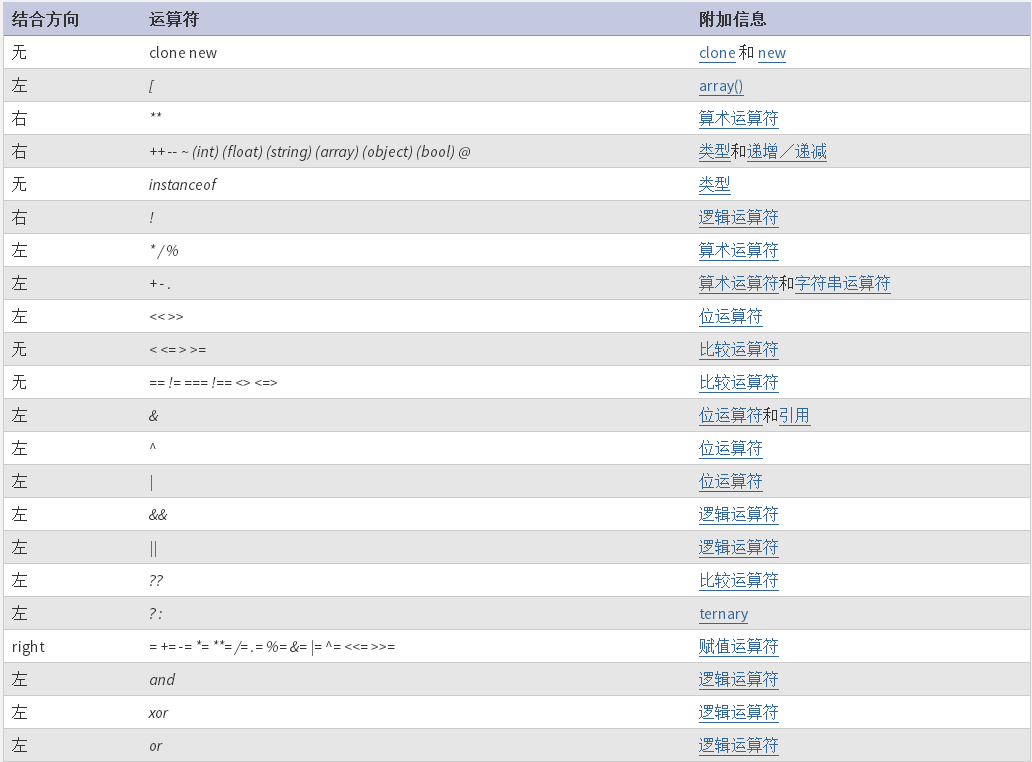Click 右 in the '!' row
1032x762 pixels.
(x=19, y=217)
